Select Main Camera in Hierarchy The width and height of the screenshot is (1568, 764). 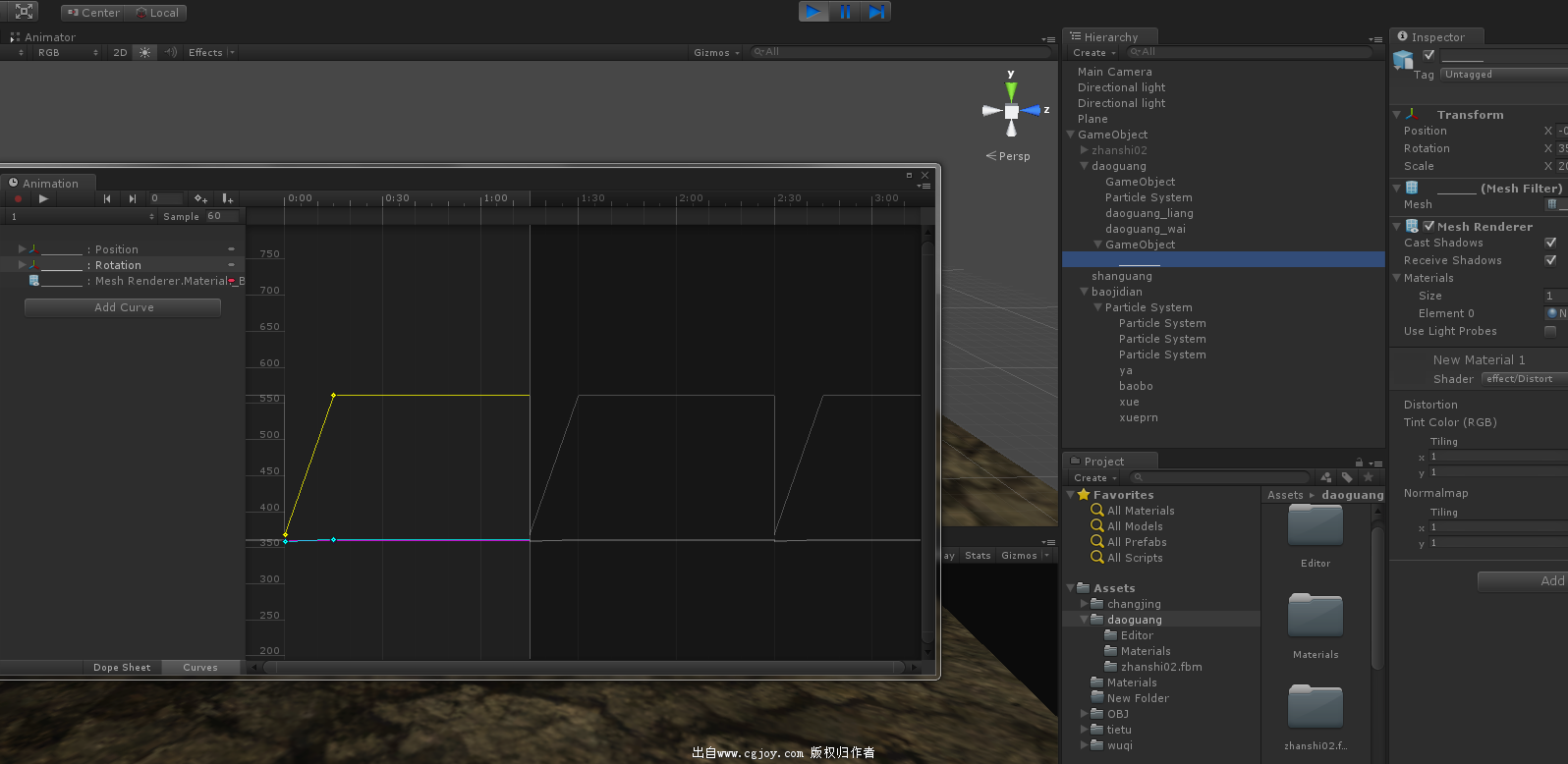1114,72
